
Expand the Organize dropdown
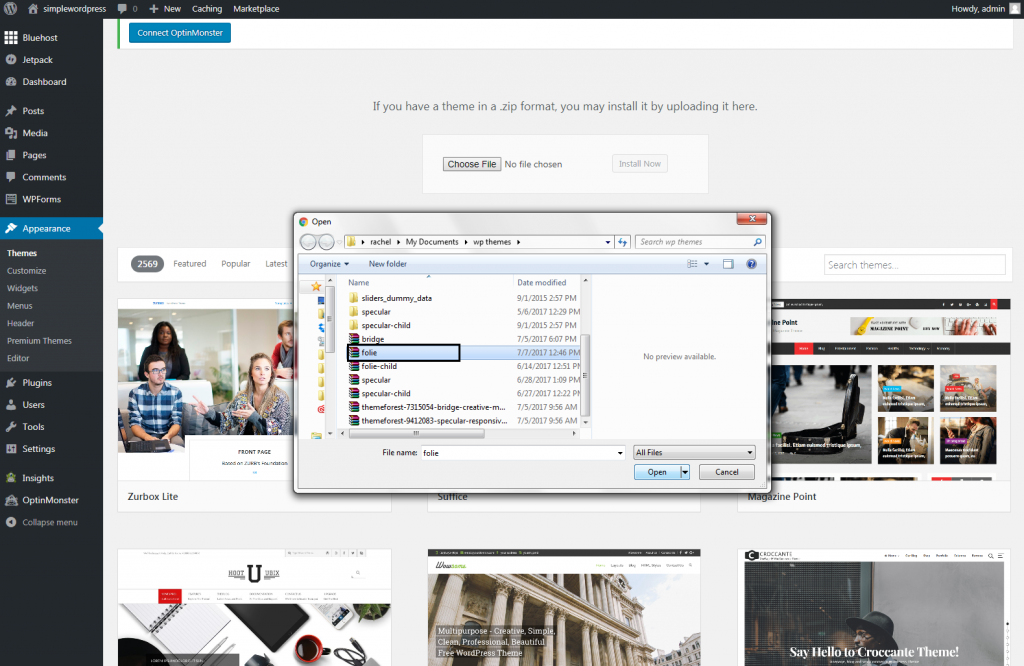click(329, 264)
